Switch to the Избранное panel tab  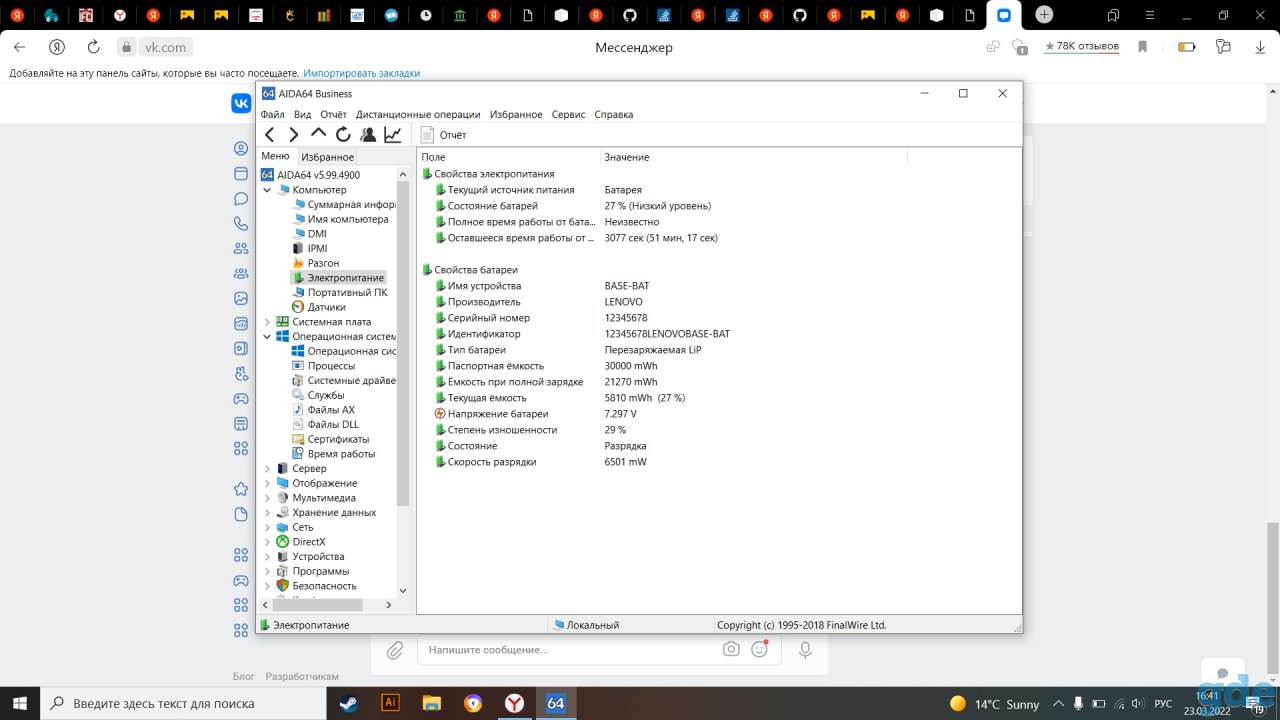coord(327,157)
